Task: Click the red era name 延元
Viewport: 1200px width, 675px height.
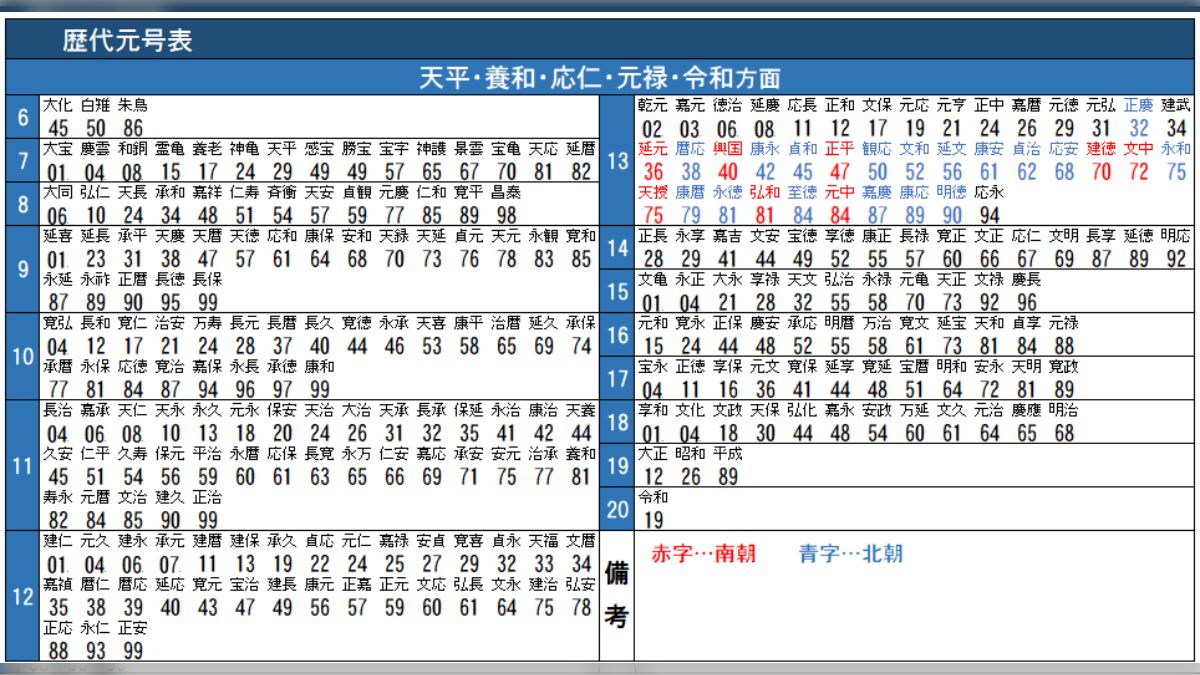Action: pyautogui.click(x=652, y=148)
